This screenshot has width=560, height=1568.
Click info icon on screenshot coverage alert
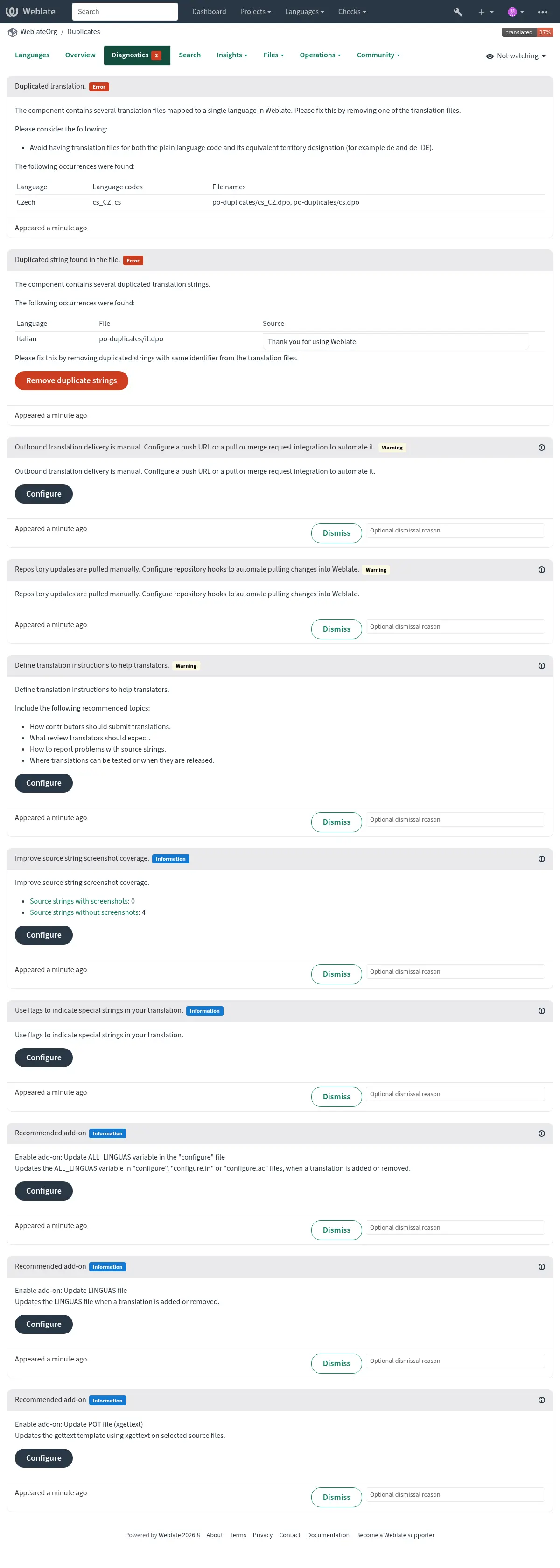coord(541,858)
